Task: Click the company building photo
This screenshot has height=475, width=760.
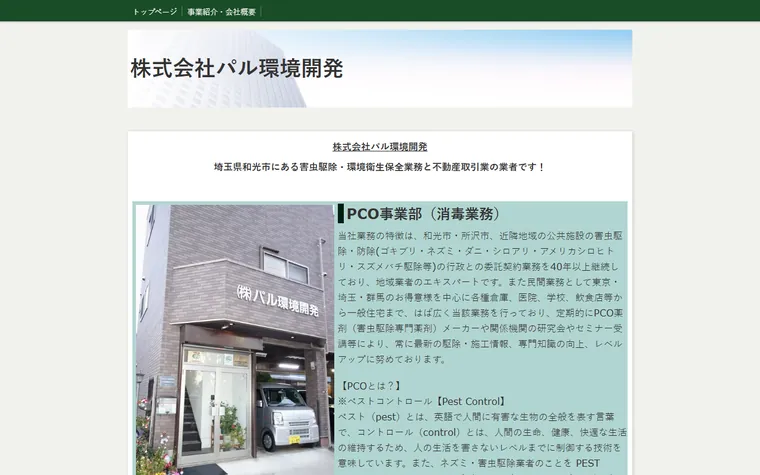Action: (x=235, y=339)
